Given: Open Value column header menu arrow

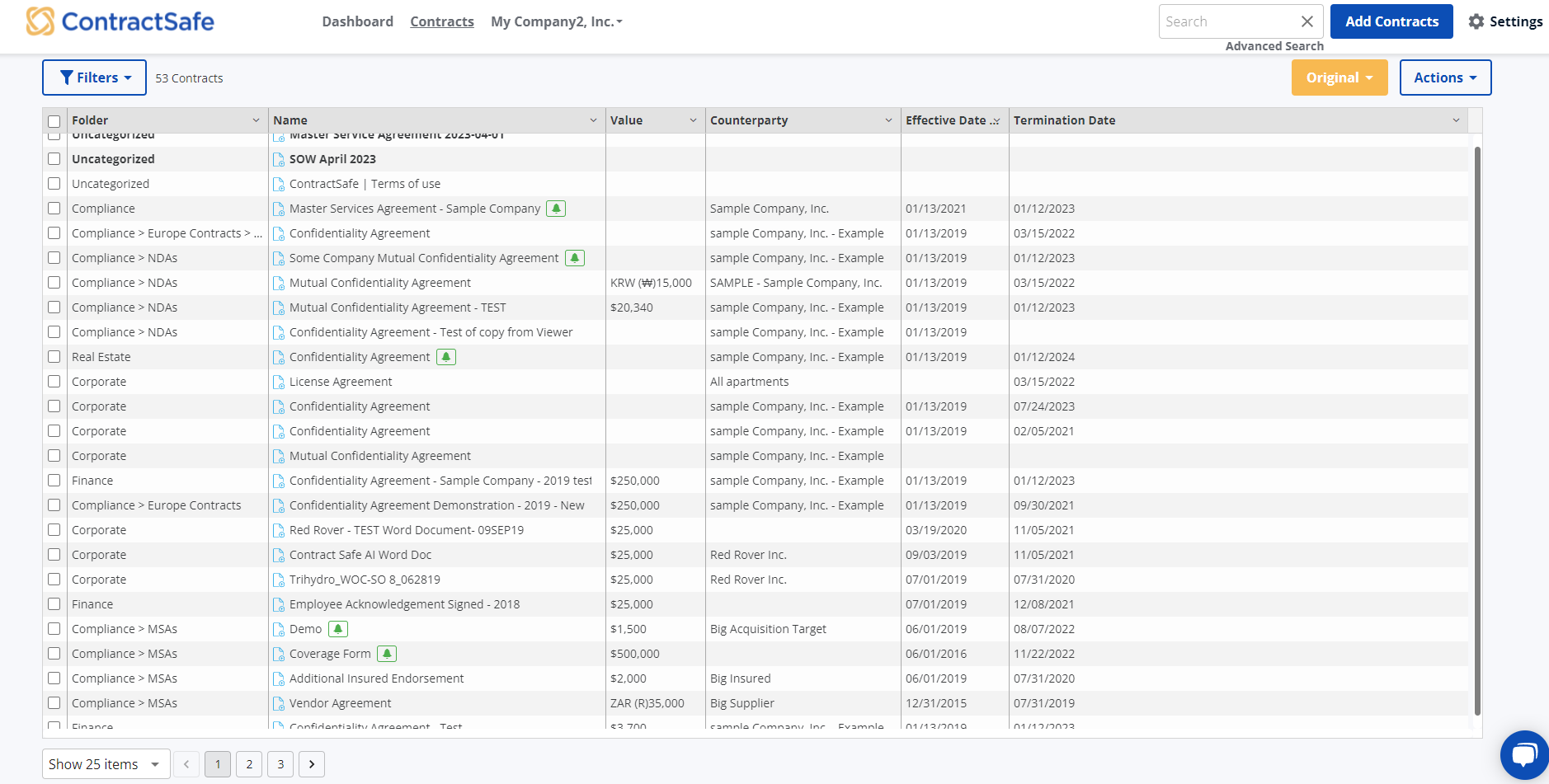Looking at the screenshot, I should coord(693,120).
